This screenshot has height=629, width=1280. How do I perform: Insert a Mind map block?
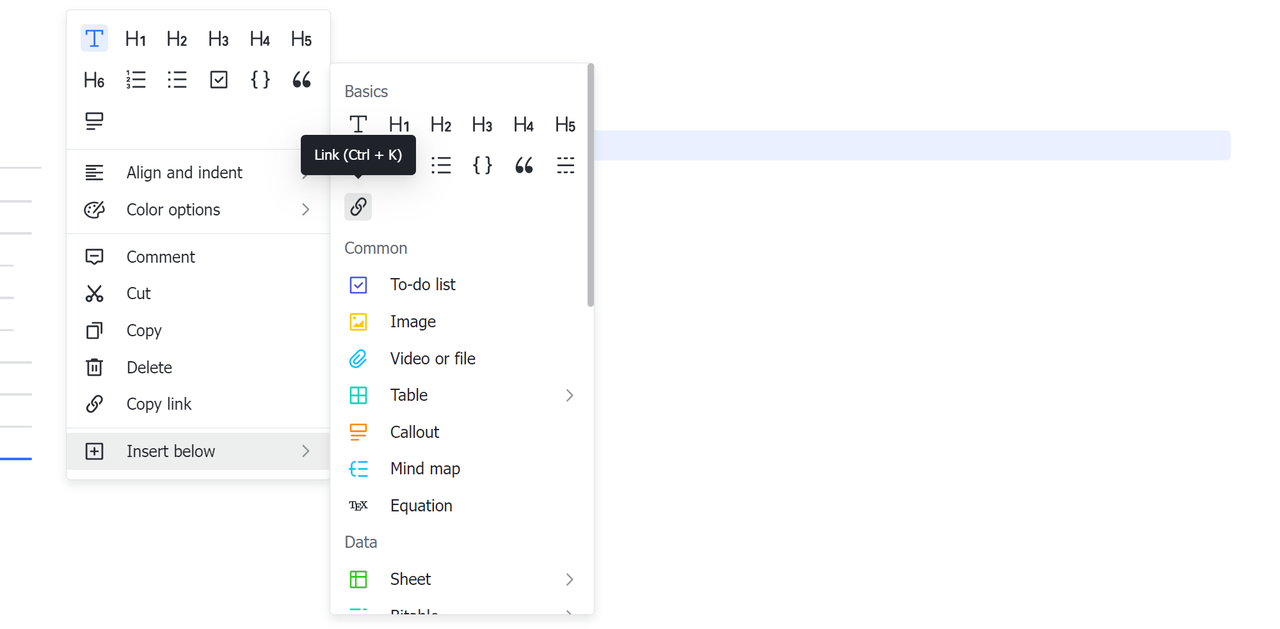[x=460, y=469]
